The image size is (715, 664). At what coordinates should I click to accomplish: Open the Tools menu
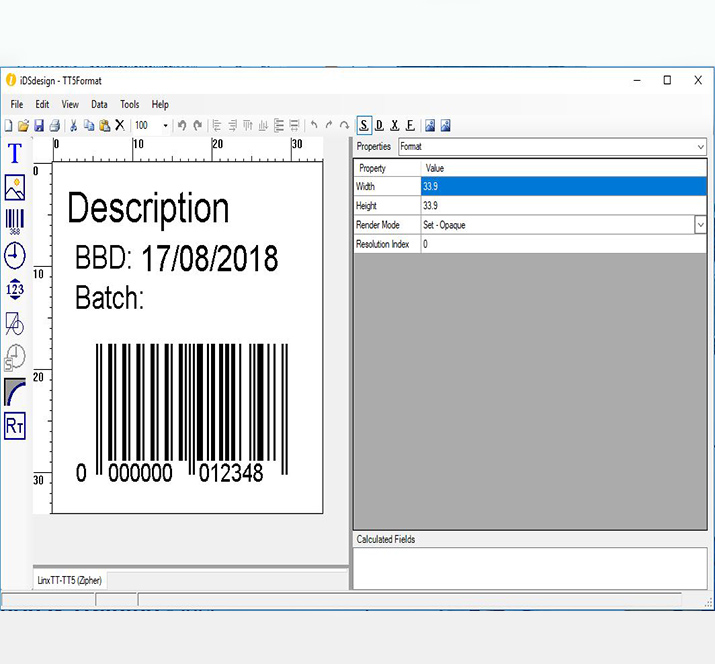point(130,104)
